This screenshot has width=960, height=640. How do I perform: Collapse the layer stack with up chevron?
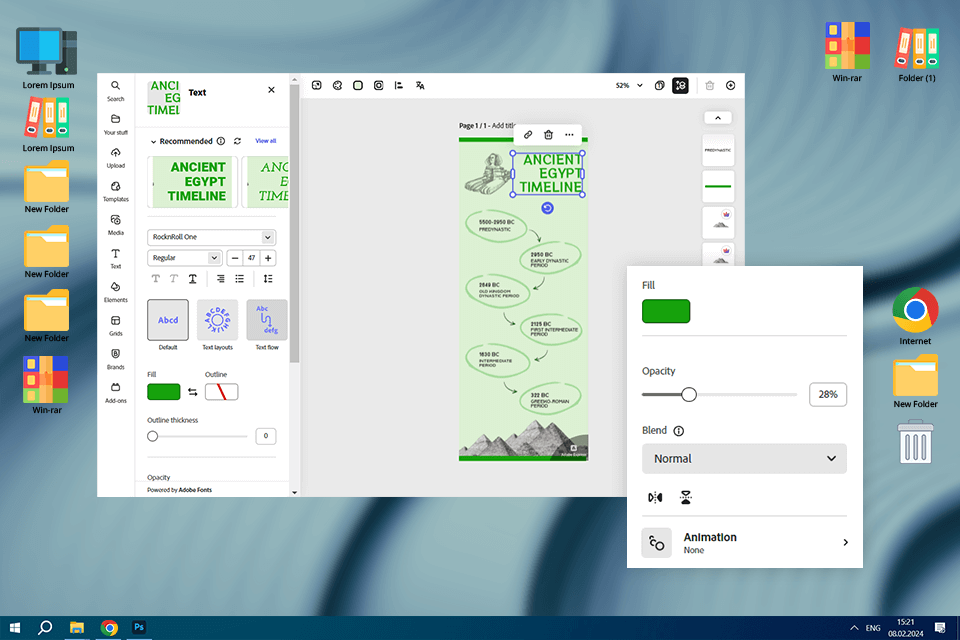(x=718, y=118)
